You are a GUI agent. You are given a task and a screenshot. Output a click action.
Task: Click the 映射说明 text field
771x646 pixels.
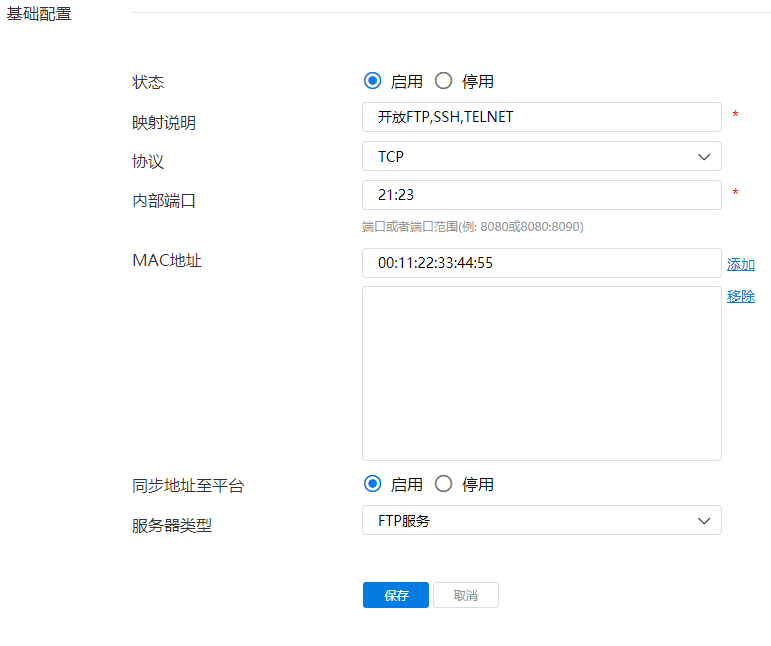tap(540, 117)
